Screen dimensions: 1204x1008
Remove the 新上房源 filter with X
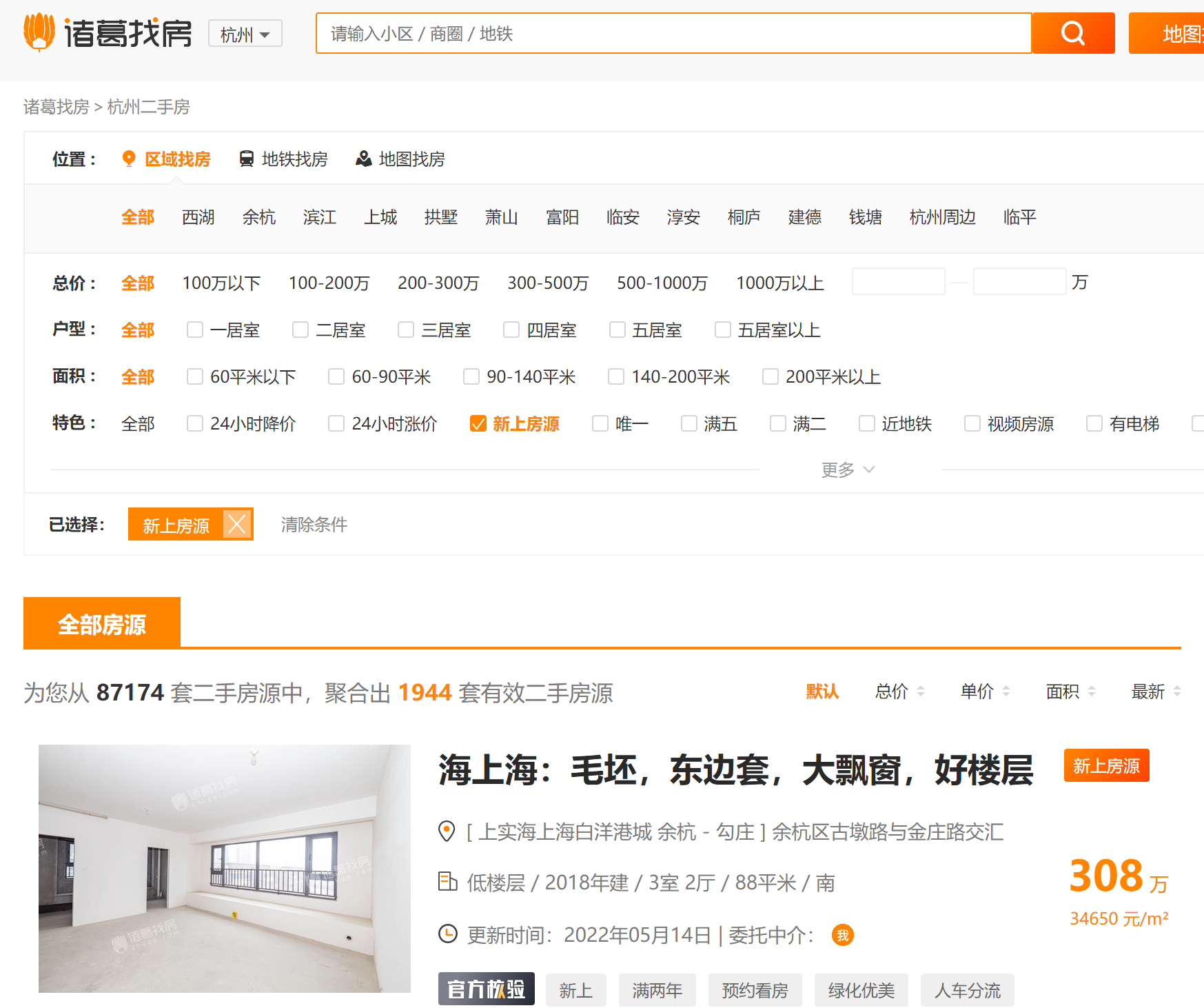pos(237,525)
